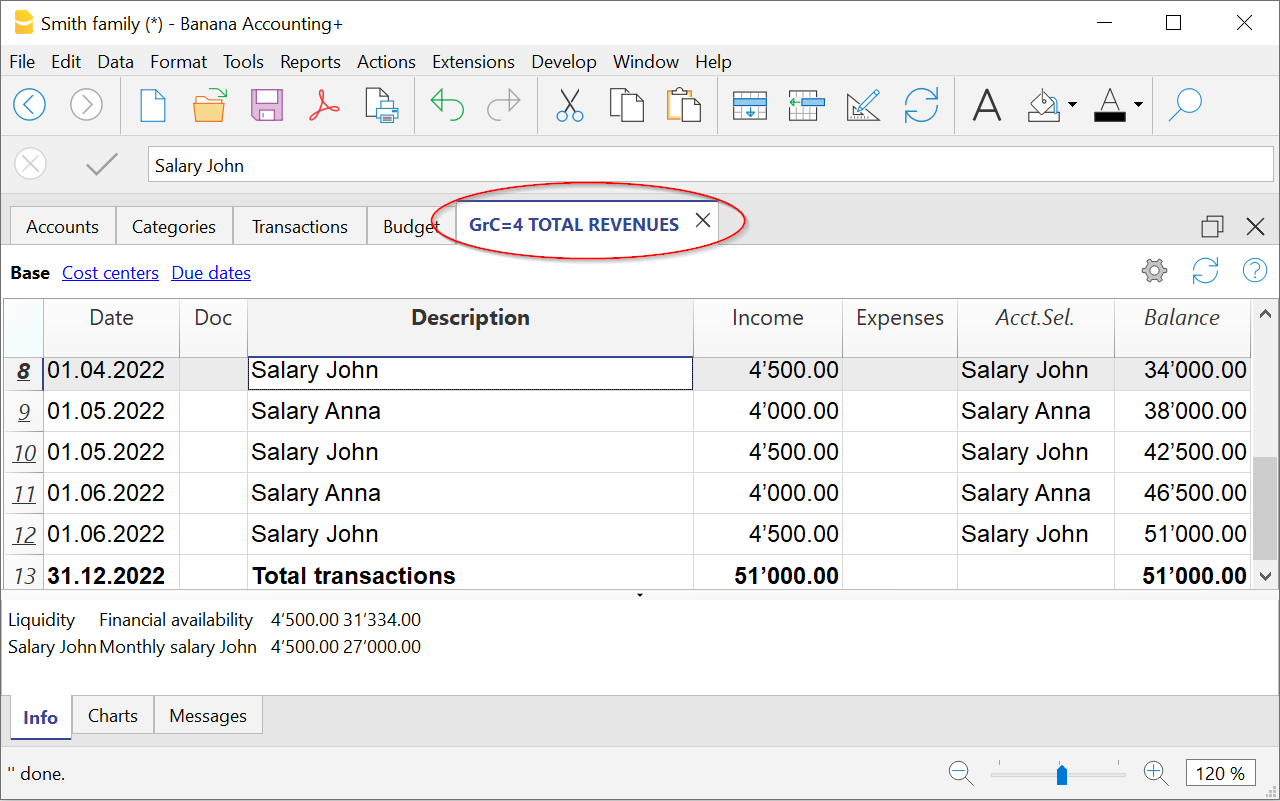This screenshot has width=1280, height=801.
Task: Open the Due dates view link
Action: (211, 273)
